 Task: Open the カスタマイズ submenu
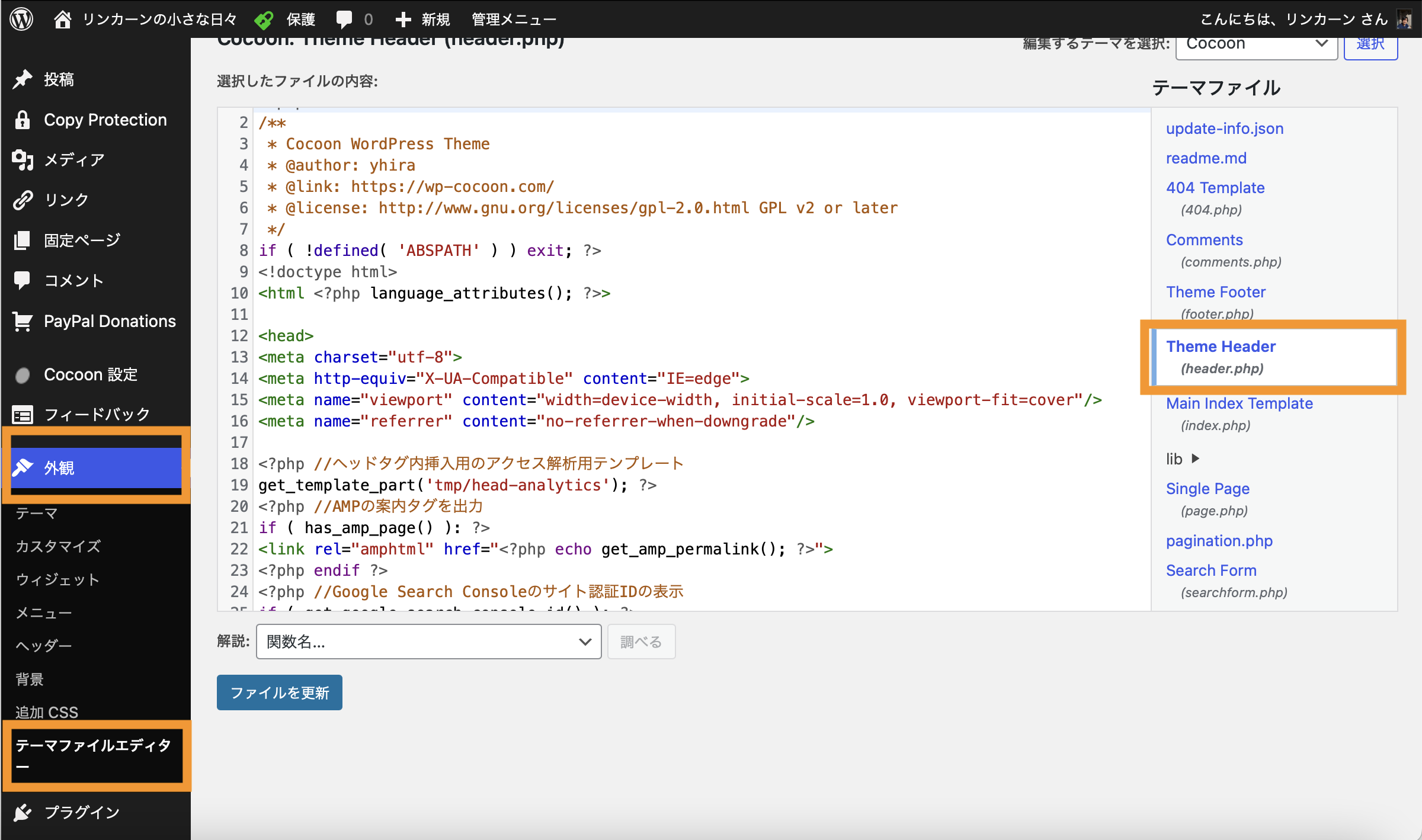pos(58,546)
